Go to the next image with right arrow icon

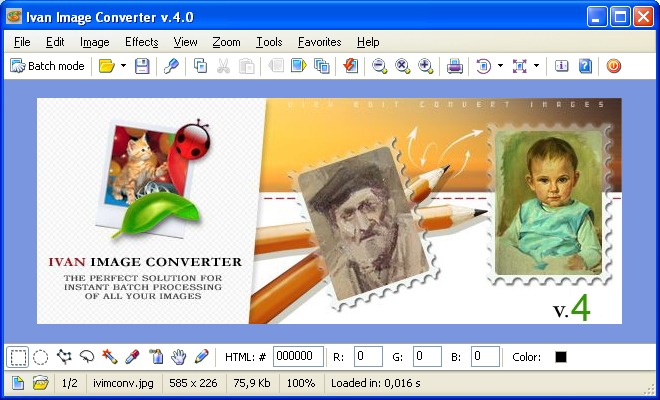coord(299,66)
